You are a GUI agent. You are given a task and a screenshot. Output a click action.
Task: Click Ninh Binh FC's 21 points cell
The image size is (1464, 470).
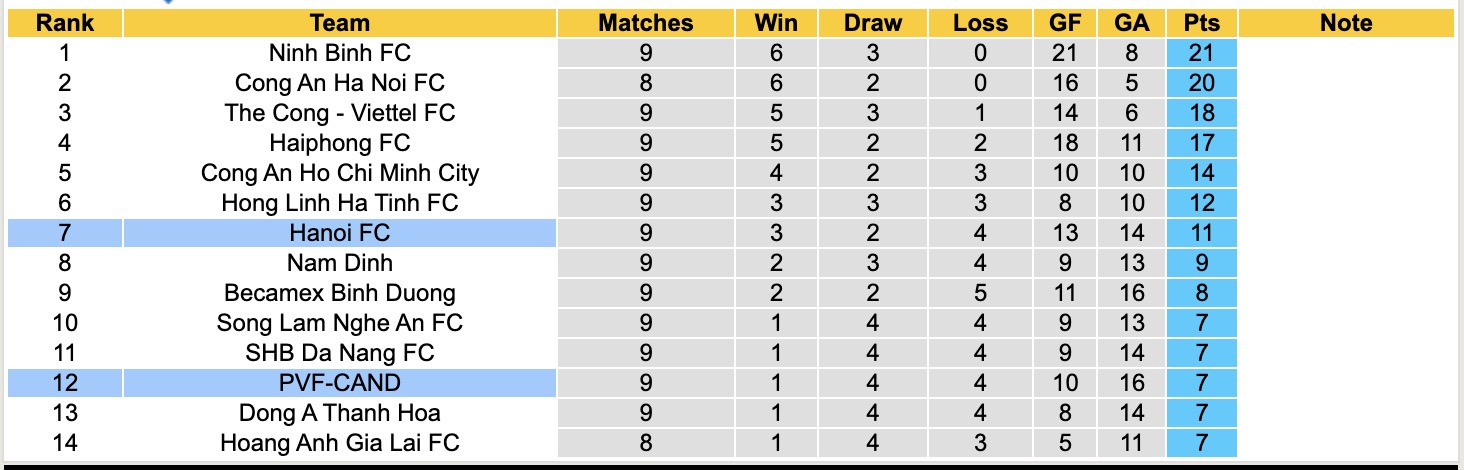click(1201, 53)
